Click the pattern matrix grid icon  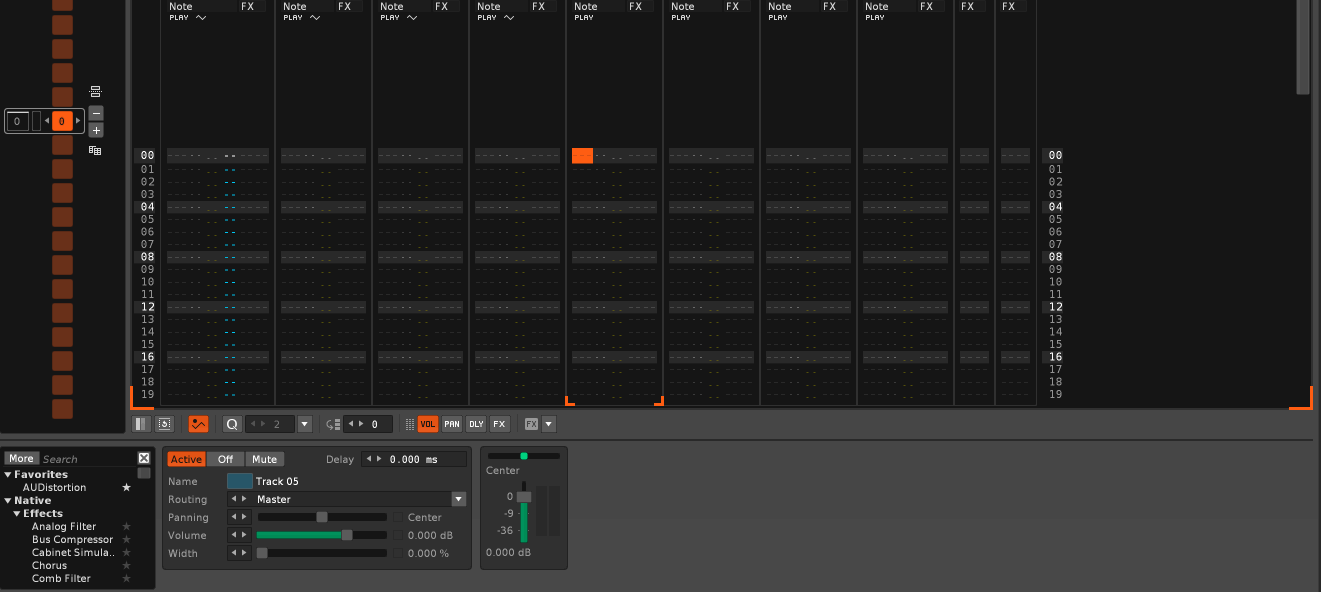(x=95, y=150)
